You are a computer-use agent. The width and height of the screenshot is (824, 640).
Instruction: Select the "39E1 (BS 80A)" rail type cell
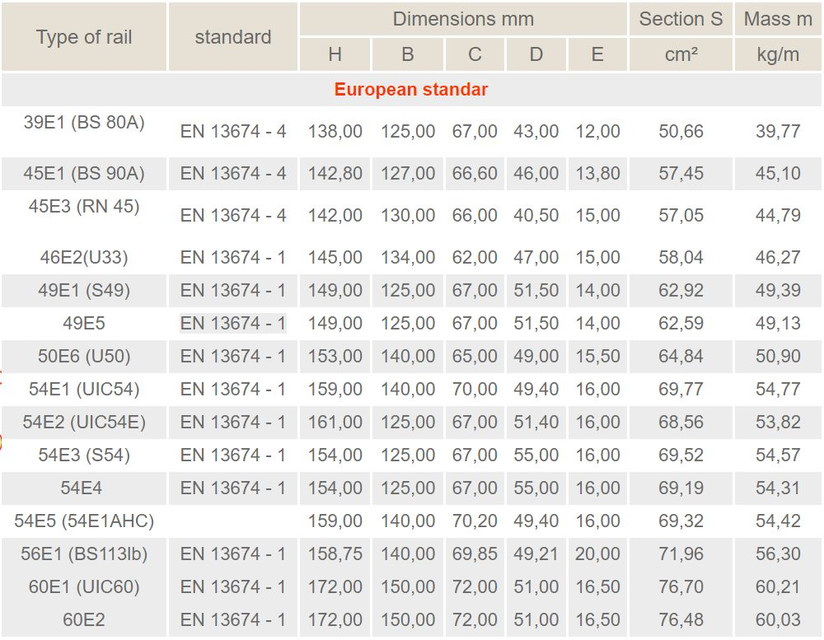84,122
